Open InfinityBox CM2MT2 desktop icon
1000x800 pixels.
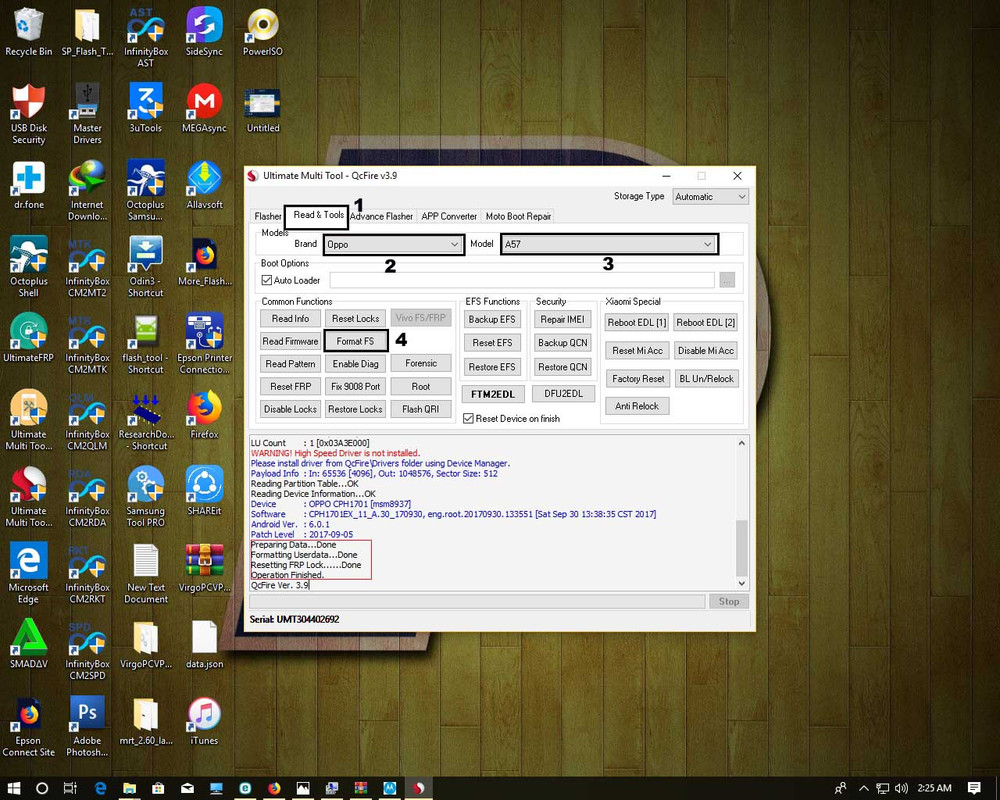coord(87,267)
